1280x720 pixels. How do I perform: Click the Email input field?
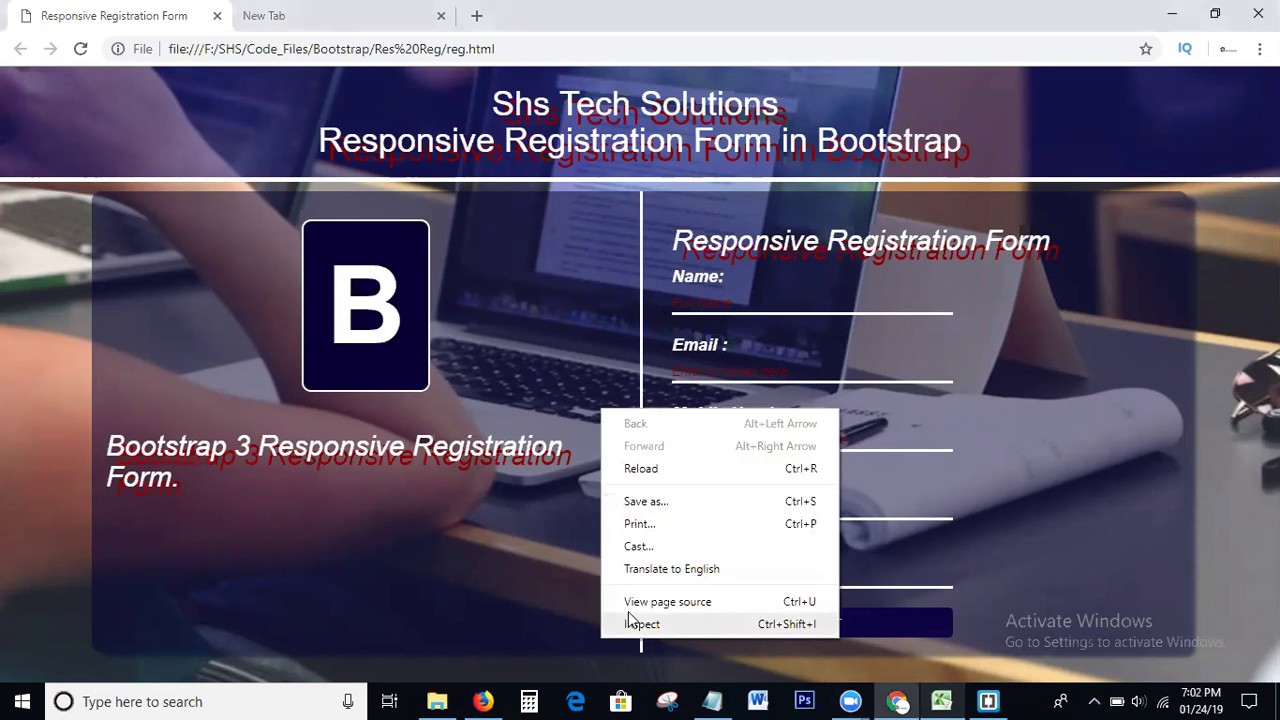click(812, 370)
